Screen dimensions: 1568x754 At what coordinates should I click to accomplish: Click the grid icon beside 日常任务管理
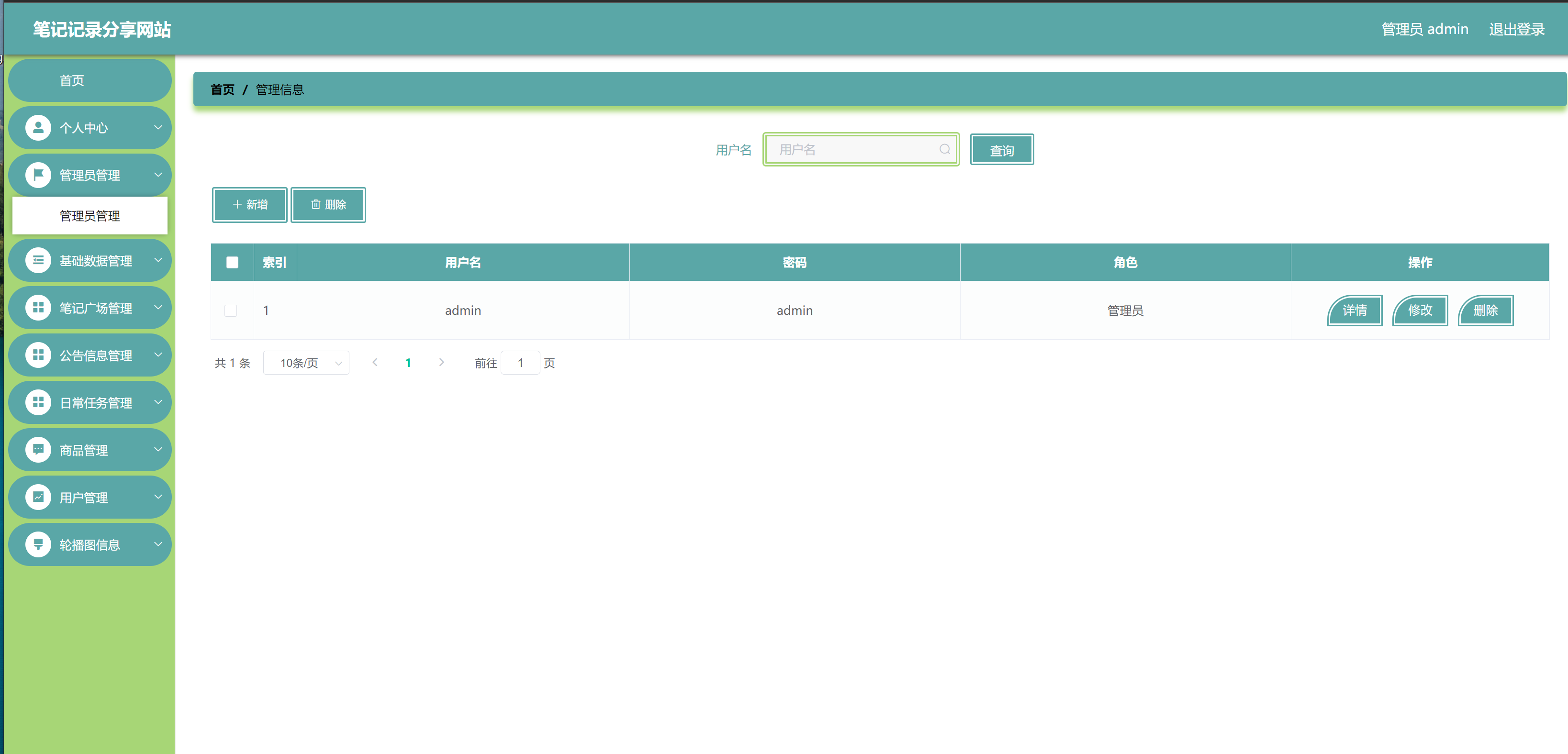tap(38, 402)
